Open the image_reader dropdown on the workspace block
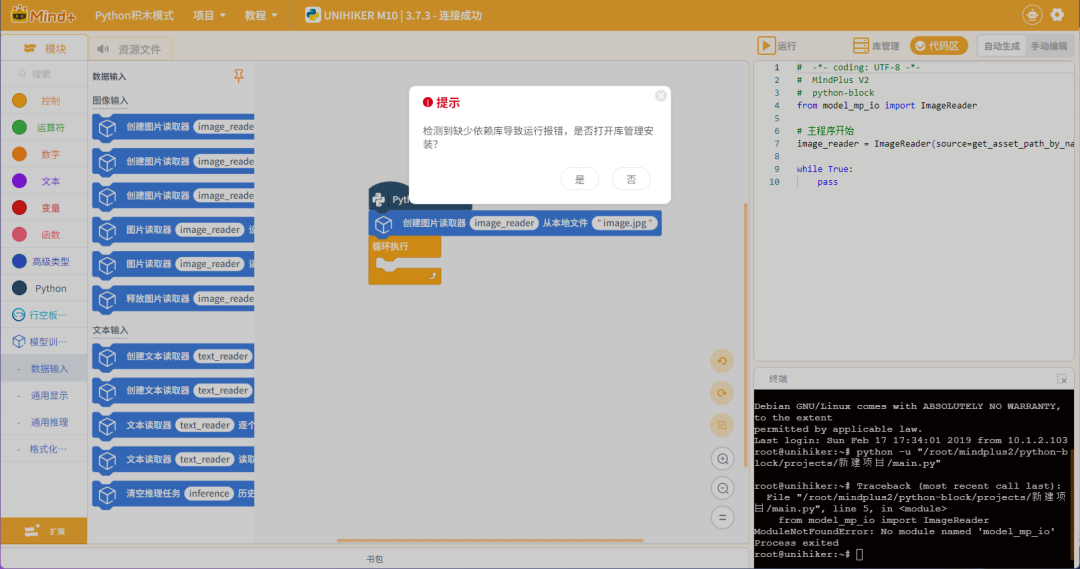 [x=504, y=223]
